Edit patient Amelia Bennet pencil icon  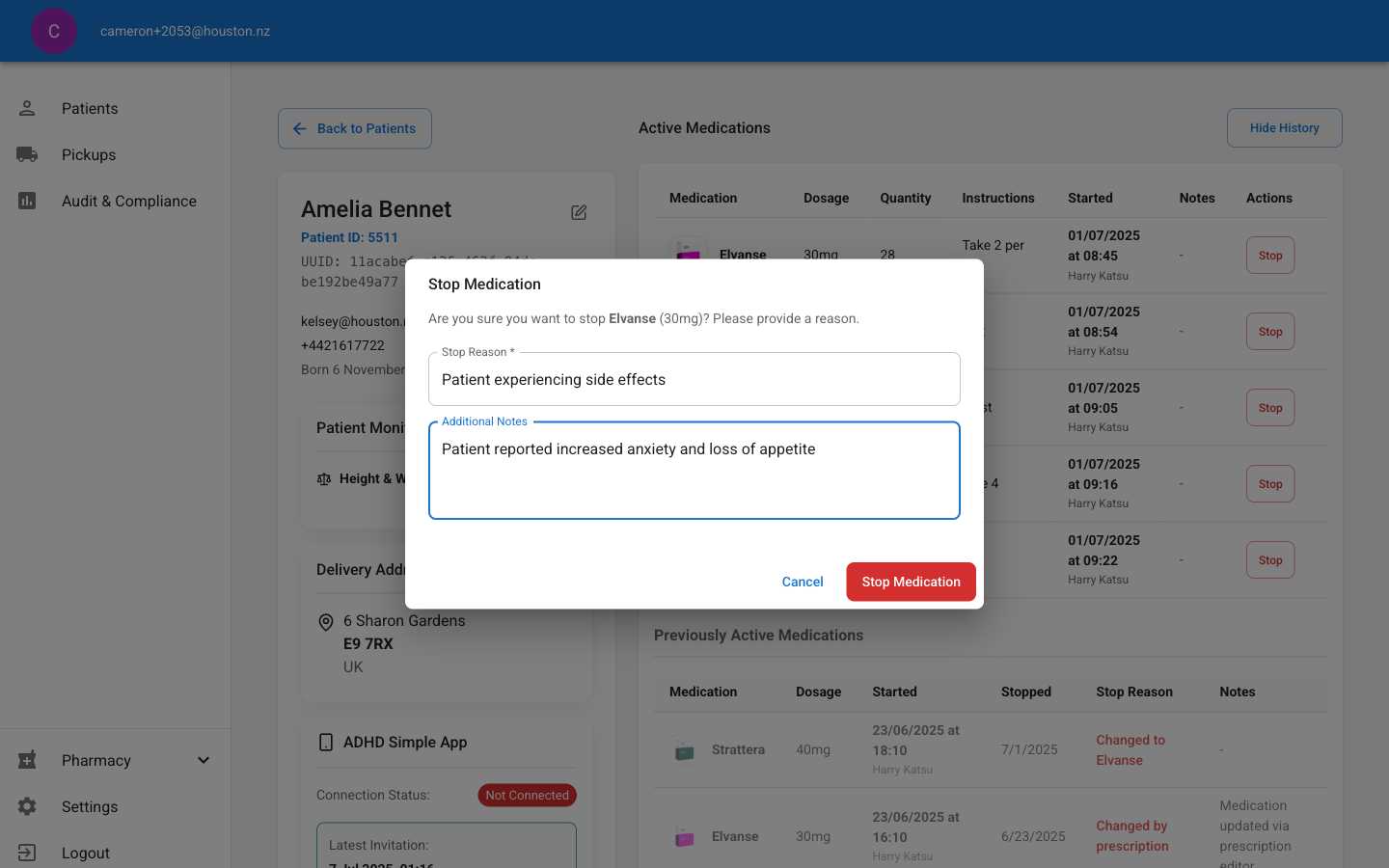(x=579, y=212)
